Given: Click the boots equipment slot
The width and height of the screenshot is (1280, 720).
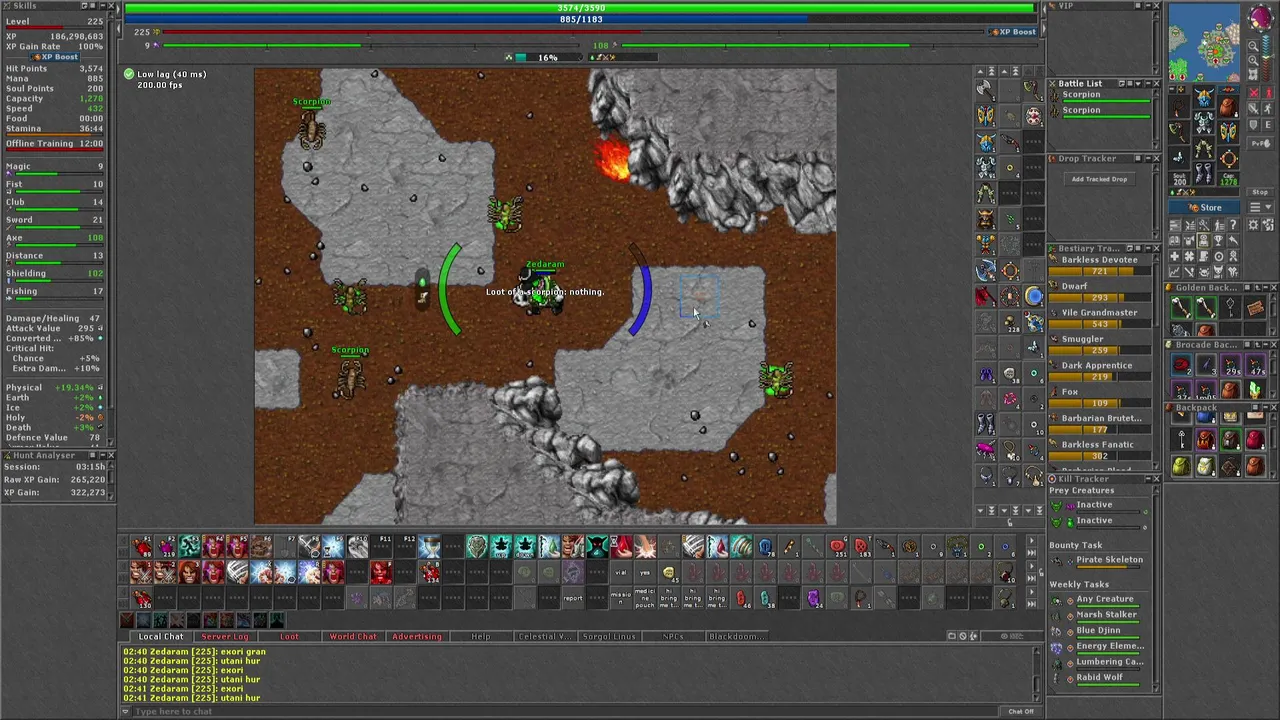Looking at the screenshot, I should click(x=1204, y=173).
